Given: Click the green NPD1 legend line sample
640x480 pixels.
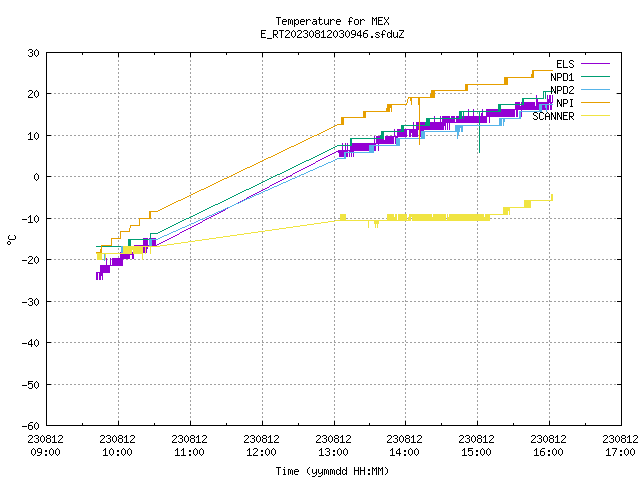Looking at the screenshot, I should 595,77.
